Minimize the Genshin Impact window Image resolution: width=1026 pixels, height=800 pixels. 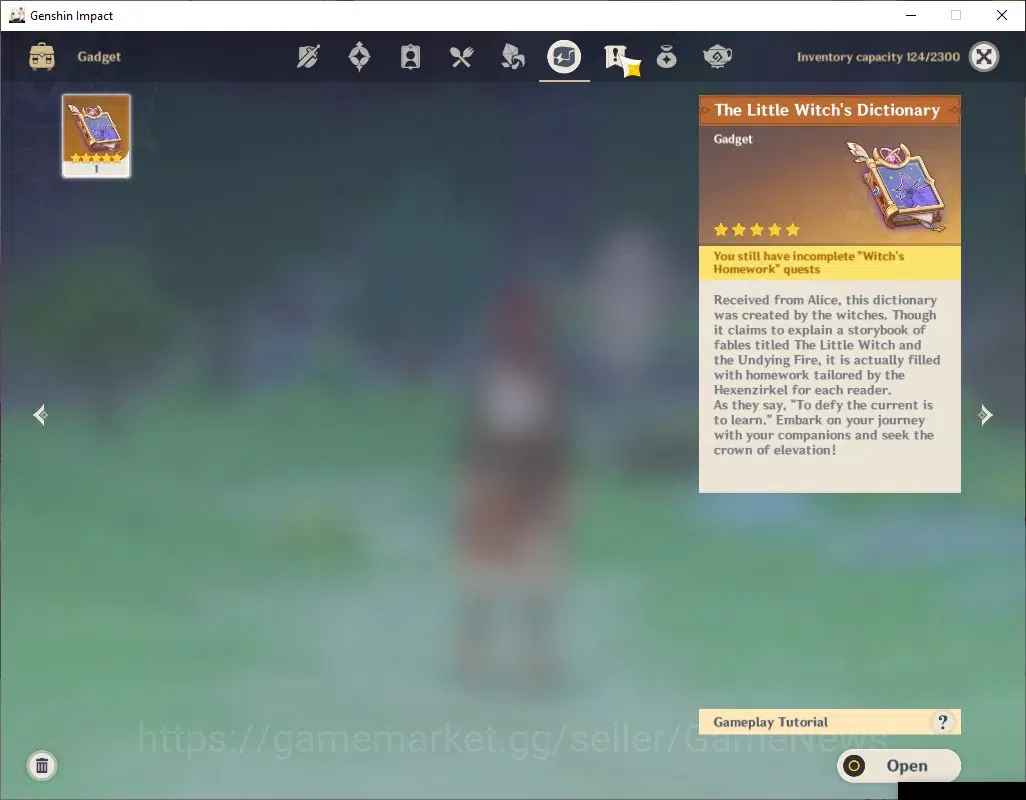[911, 15]
